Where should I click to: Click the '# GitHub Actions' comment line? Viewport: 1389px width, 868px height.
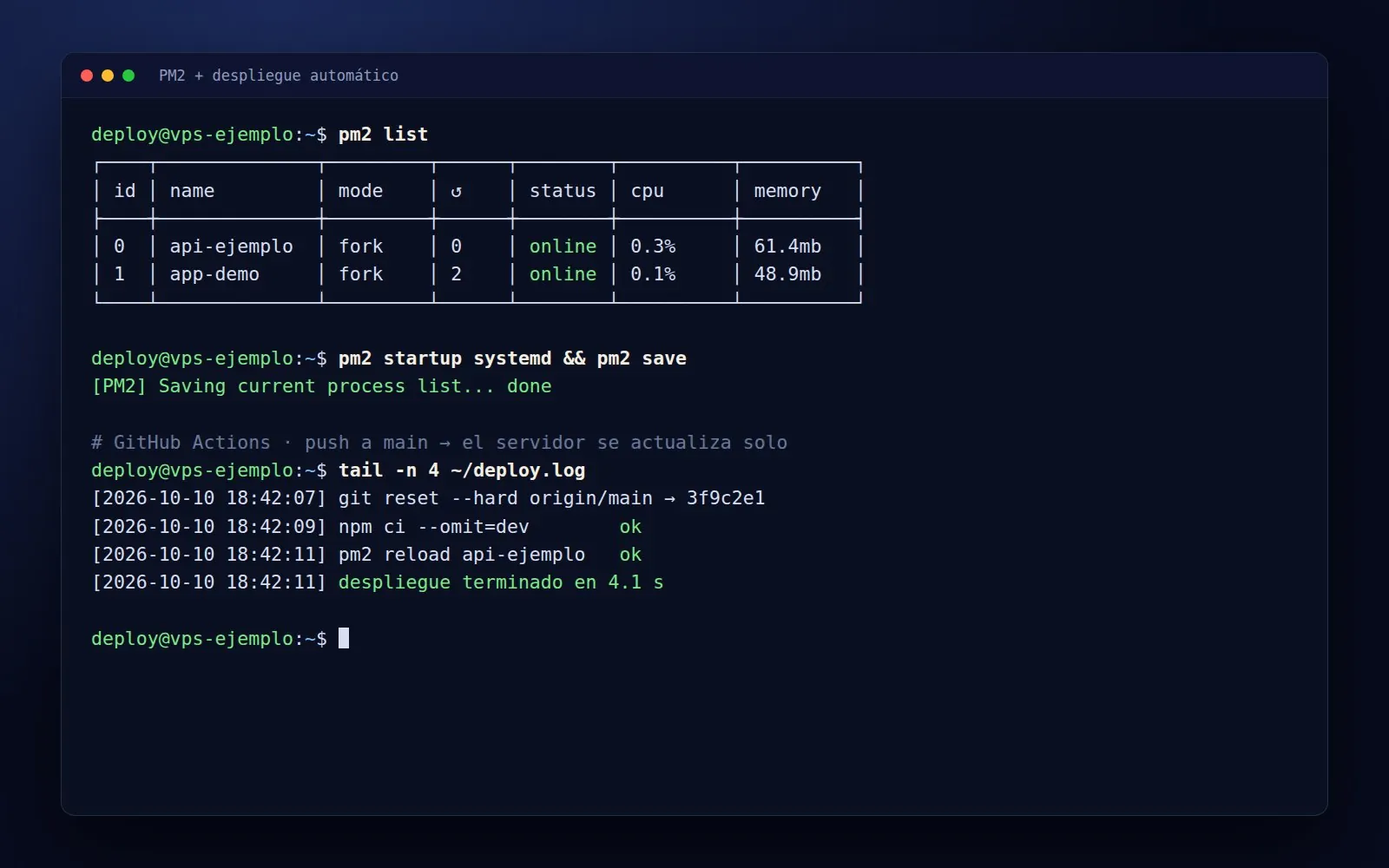click(439, 443)
